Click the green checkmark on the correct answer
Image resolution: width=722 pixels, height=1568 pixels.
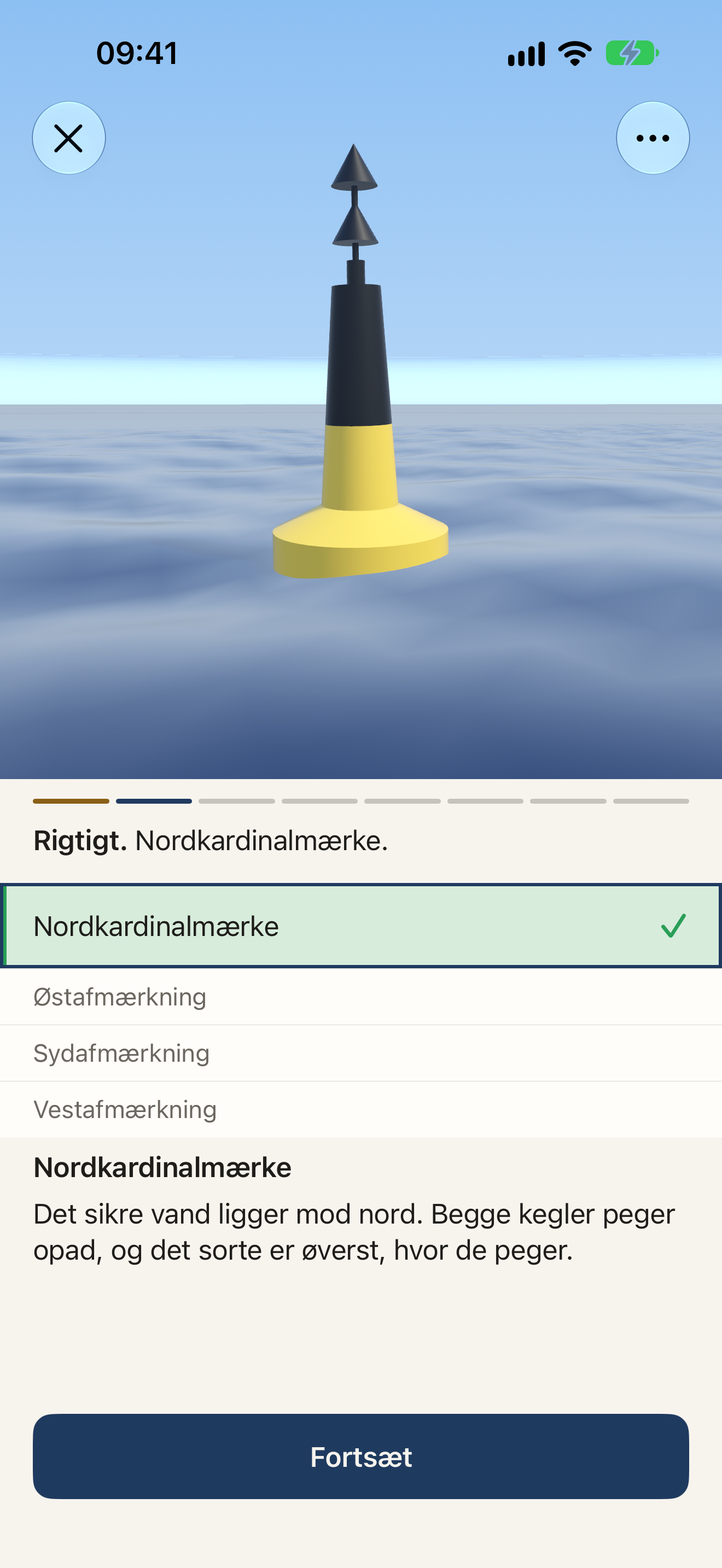click(x=673, y=926)
